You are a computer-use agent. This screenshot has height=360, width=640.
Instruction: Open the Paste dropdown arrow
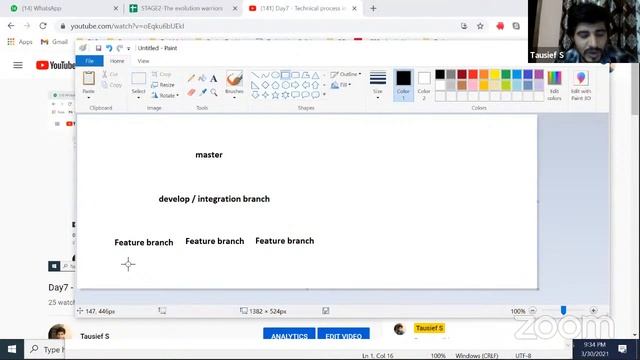coord(89,98)
